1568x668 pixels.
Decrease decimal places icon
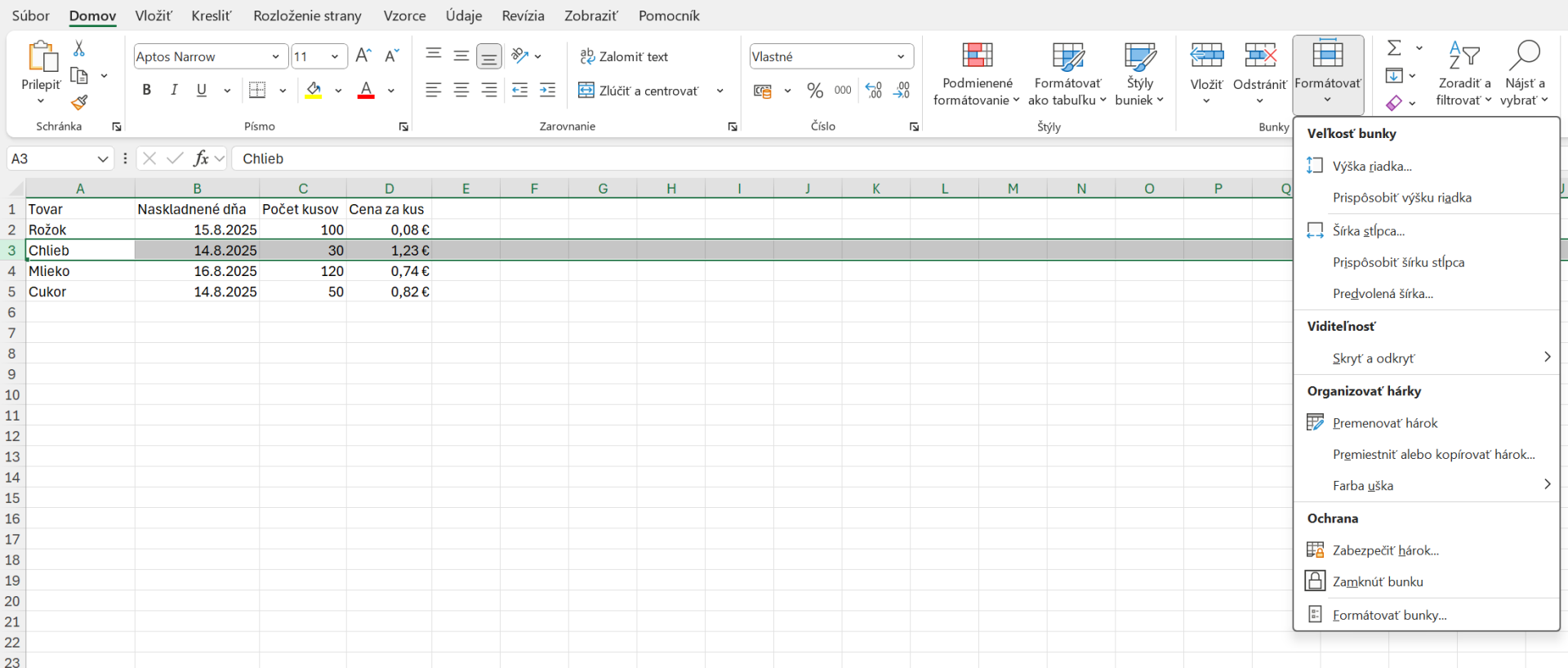pos(902,91)
